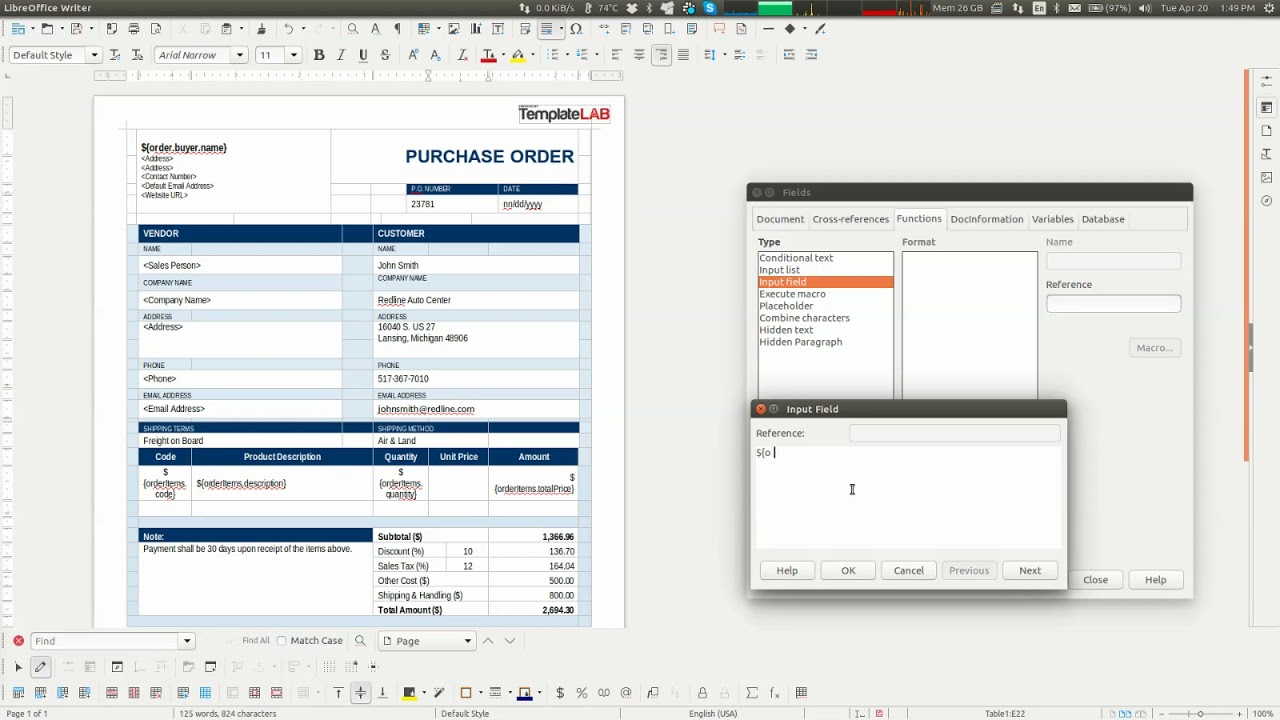Click the Undo arrow icon
The width and height of the screenshot is (1280, 720).
(288, 29)
